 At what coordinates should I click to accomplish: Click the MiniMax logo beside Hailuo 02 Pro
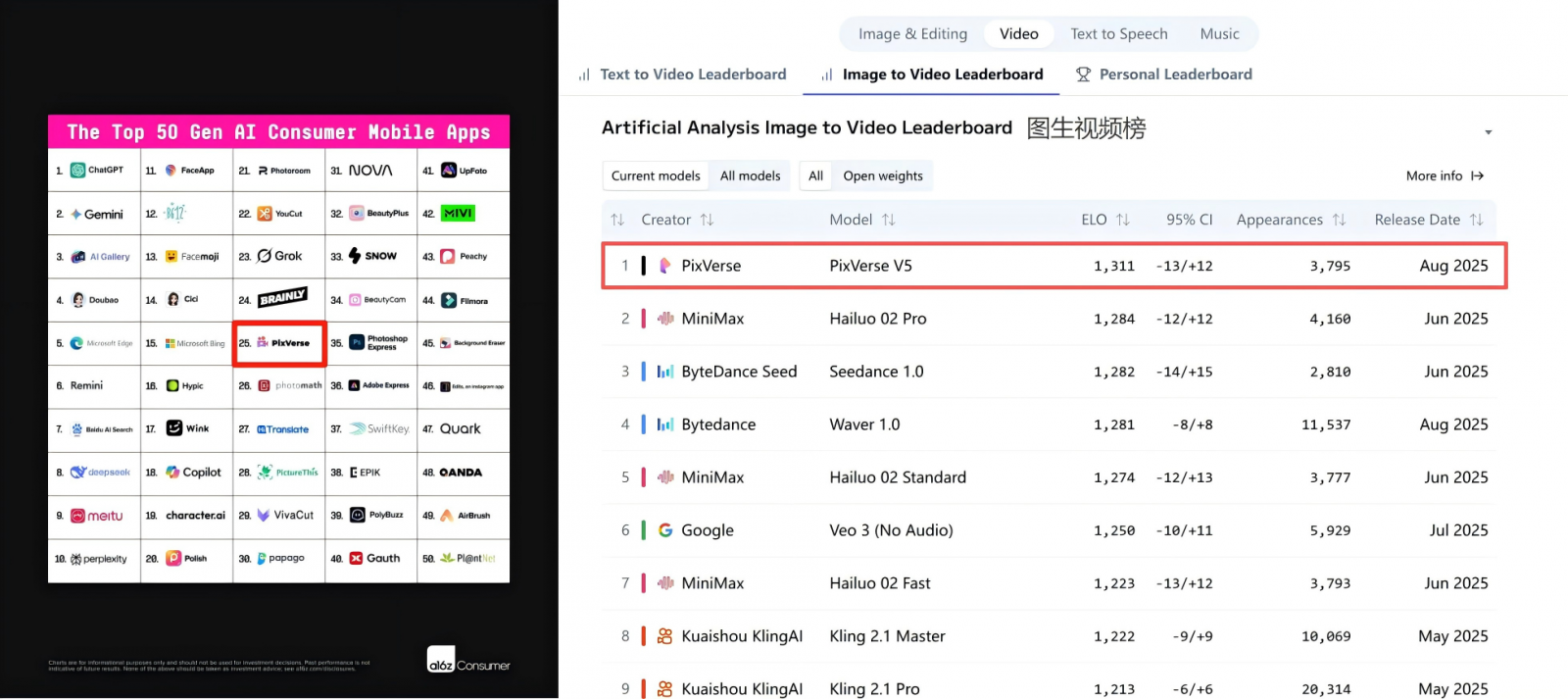click(x=665, y=319)
